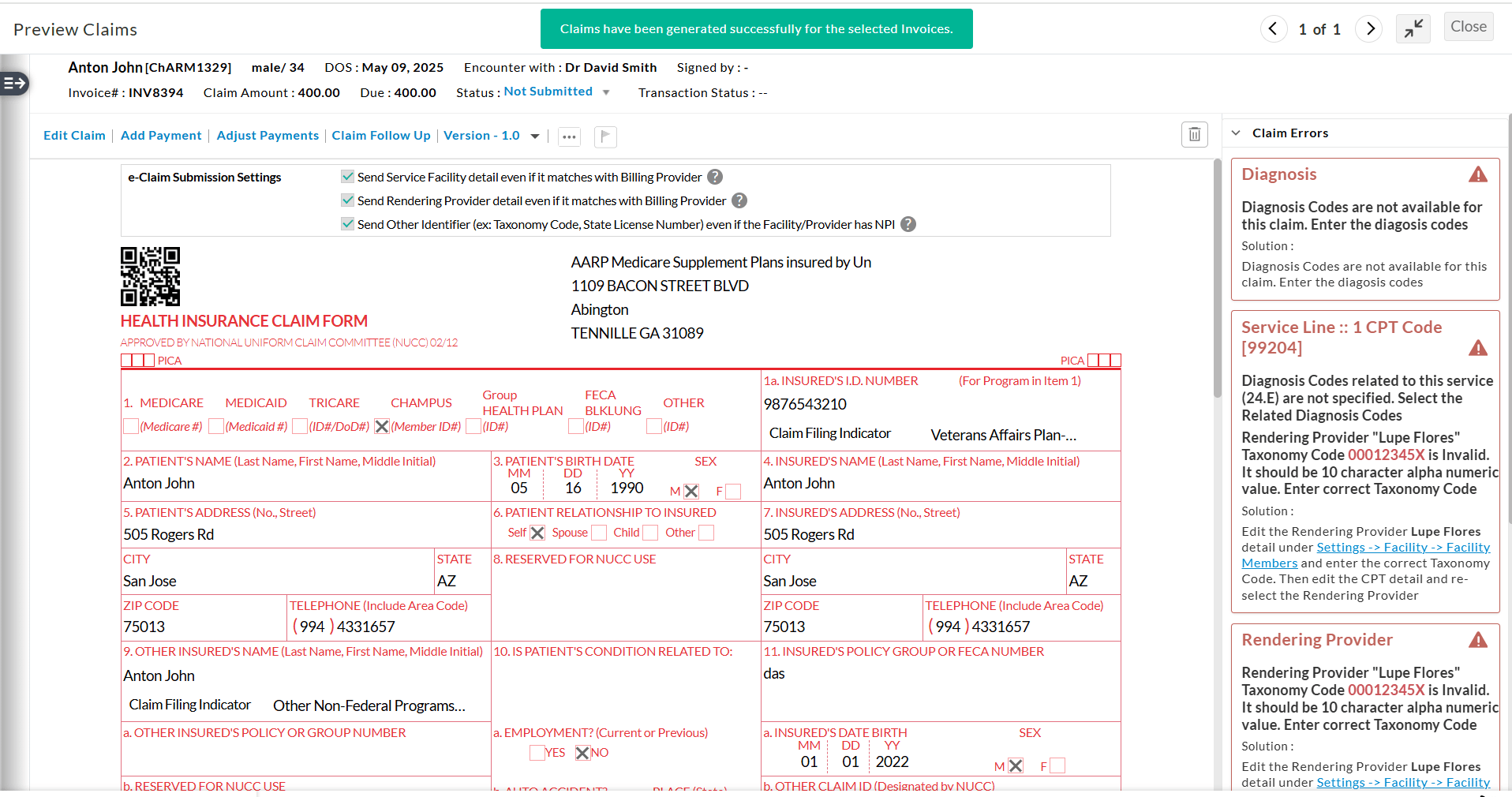Click the Diagnosis error warning icon
This screenshot has height=797, width=1512.
point(1477,174)
